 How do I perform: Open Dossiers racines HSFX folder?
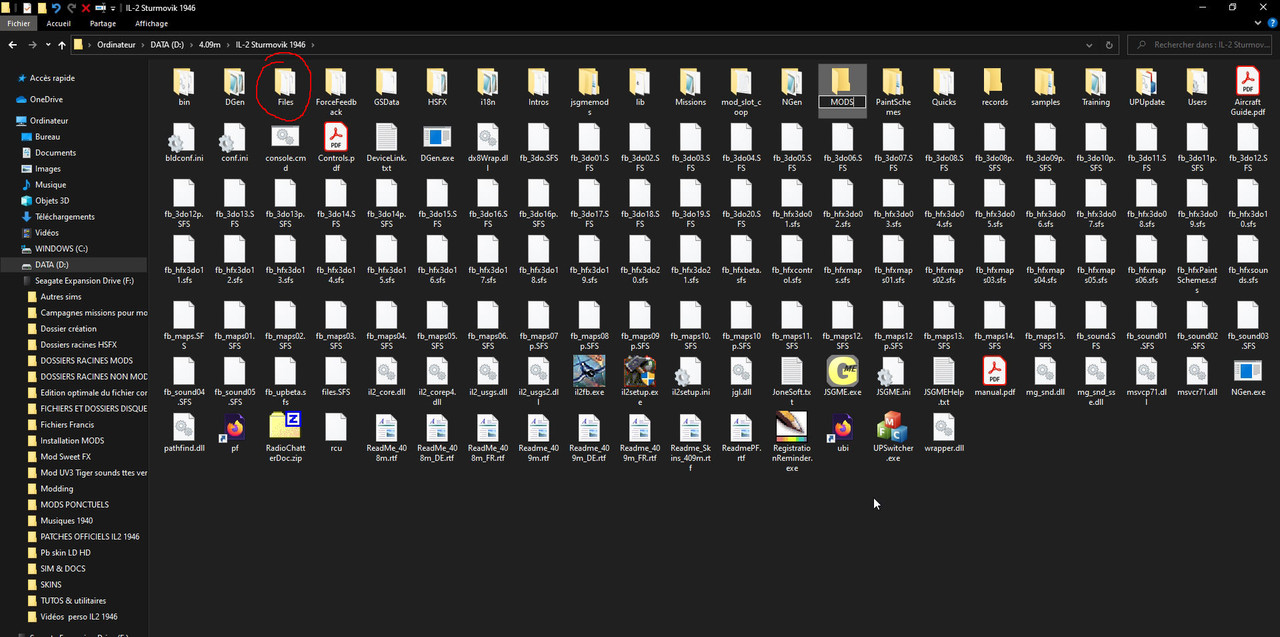[79, 345]
